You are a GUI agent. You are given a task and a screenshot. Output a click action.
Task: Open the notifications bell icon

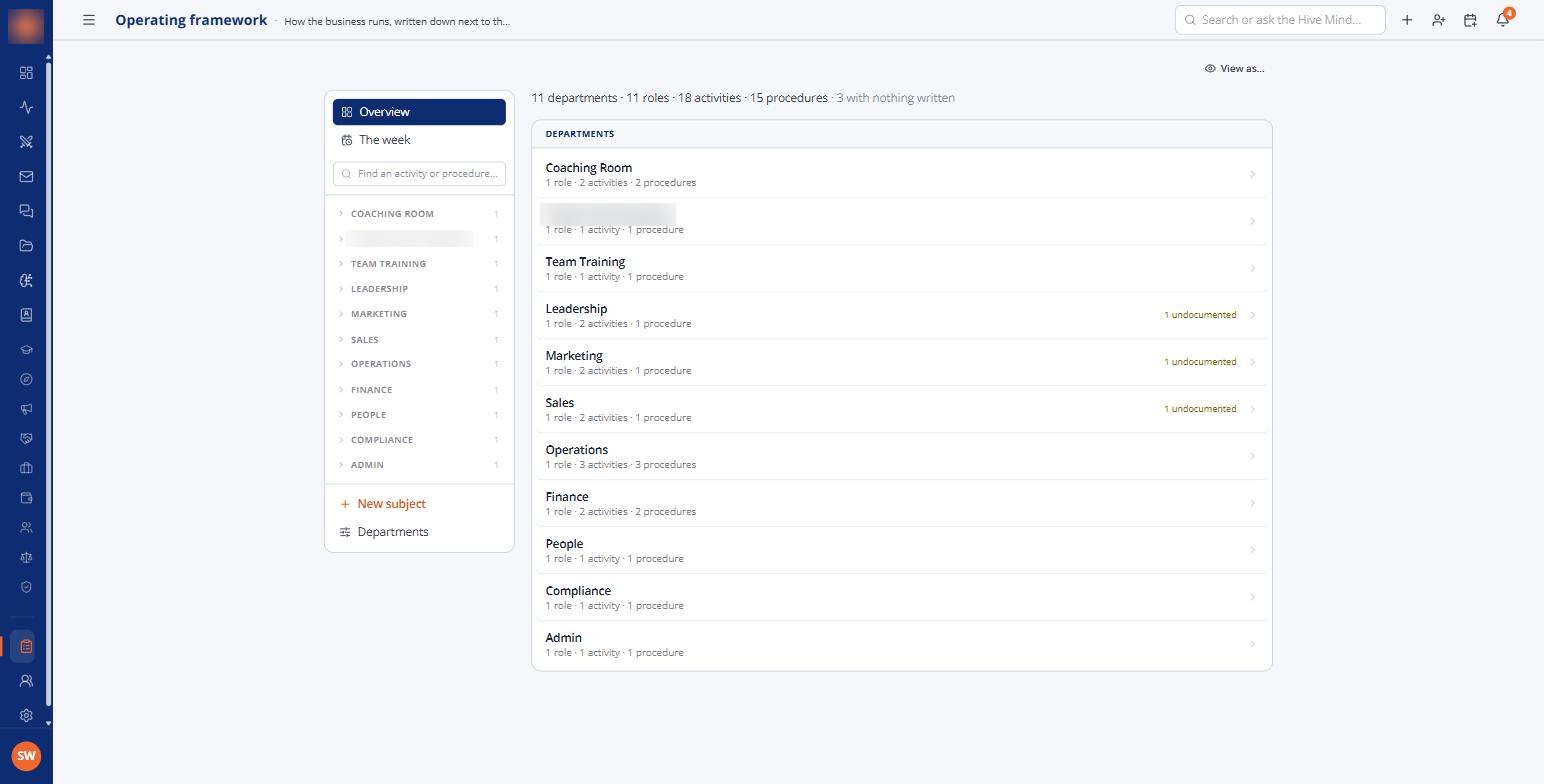tap(1502, 20)
